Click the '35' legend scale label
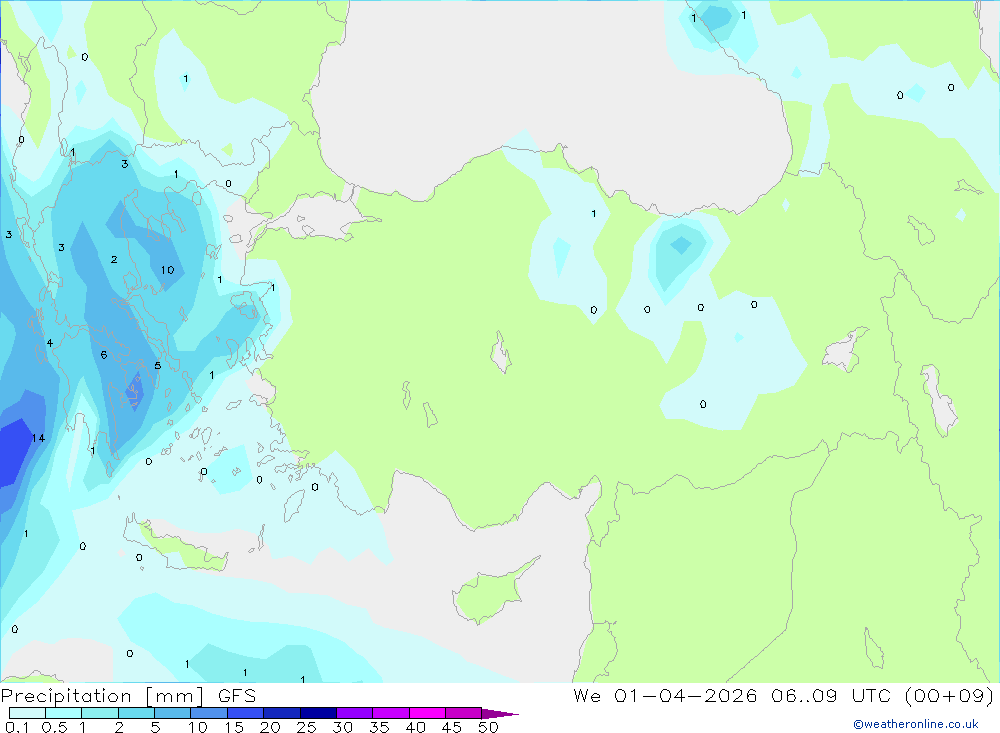This screenshot has width=1000, height=733. pyautogui.click(x=379, y=727)
